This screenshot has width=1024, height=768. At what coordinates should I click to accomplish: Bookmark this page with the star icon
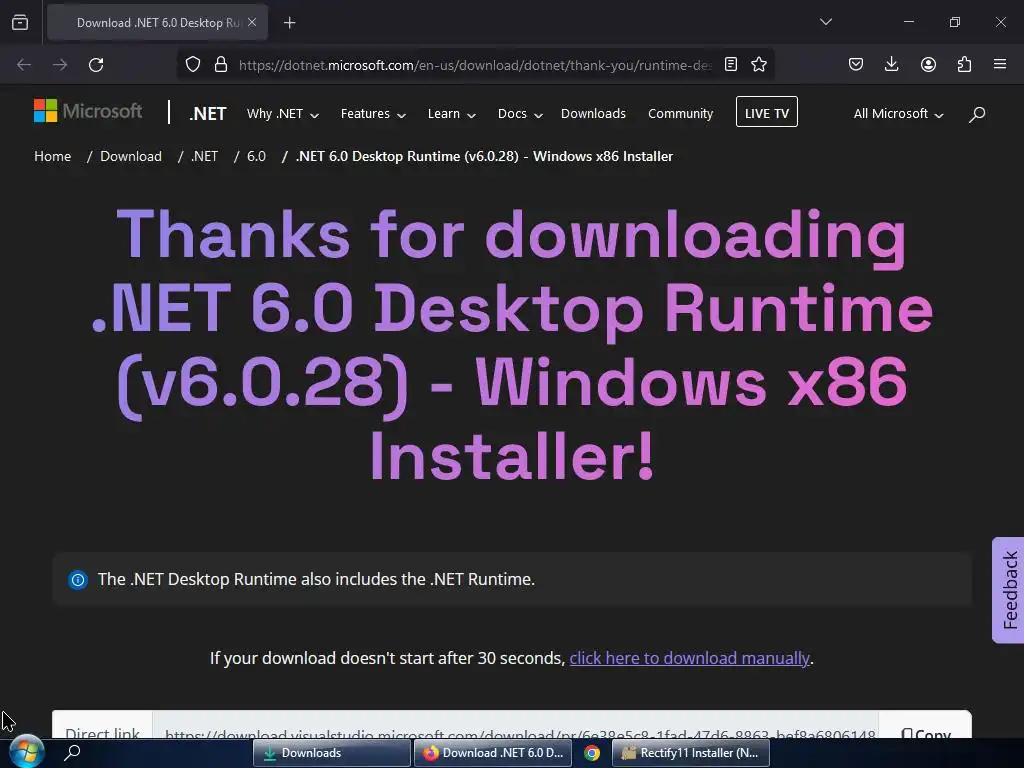pos(759,64)
